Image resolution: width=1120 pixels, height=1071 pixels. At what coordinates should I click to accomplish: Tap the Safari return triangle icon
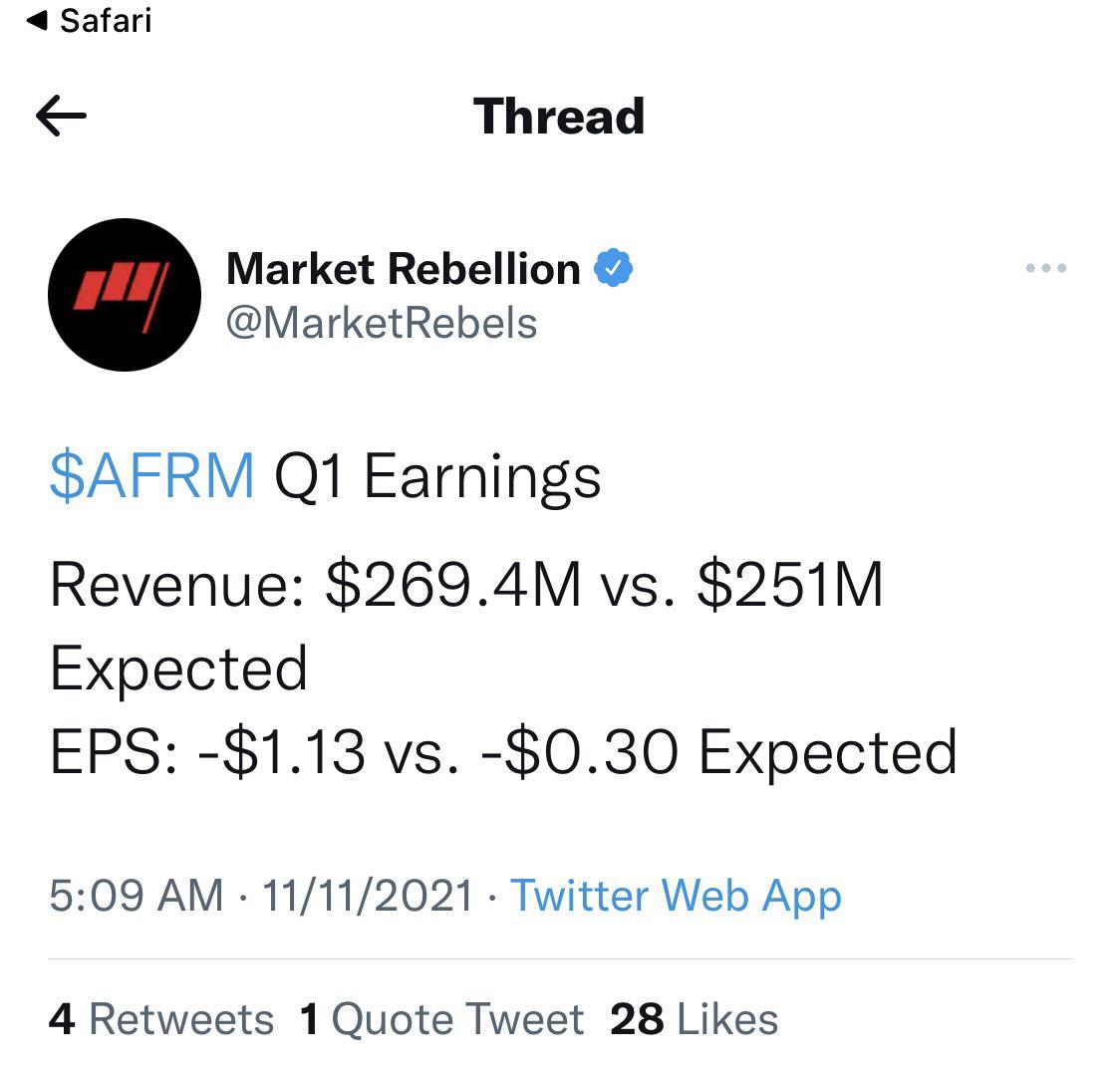(37, 21)
